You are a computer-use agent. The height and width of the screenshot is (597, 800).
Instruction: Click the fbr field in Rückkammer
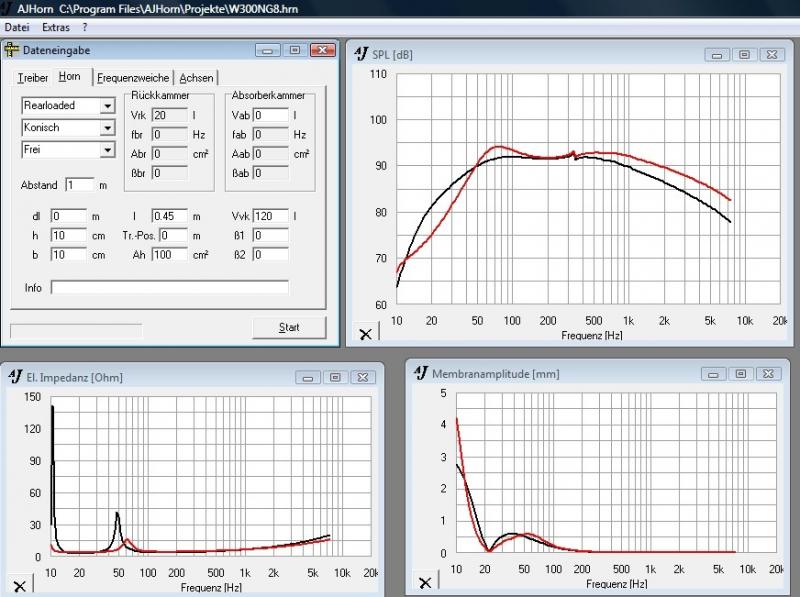169,135
